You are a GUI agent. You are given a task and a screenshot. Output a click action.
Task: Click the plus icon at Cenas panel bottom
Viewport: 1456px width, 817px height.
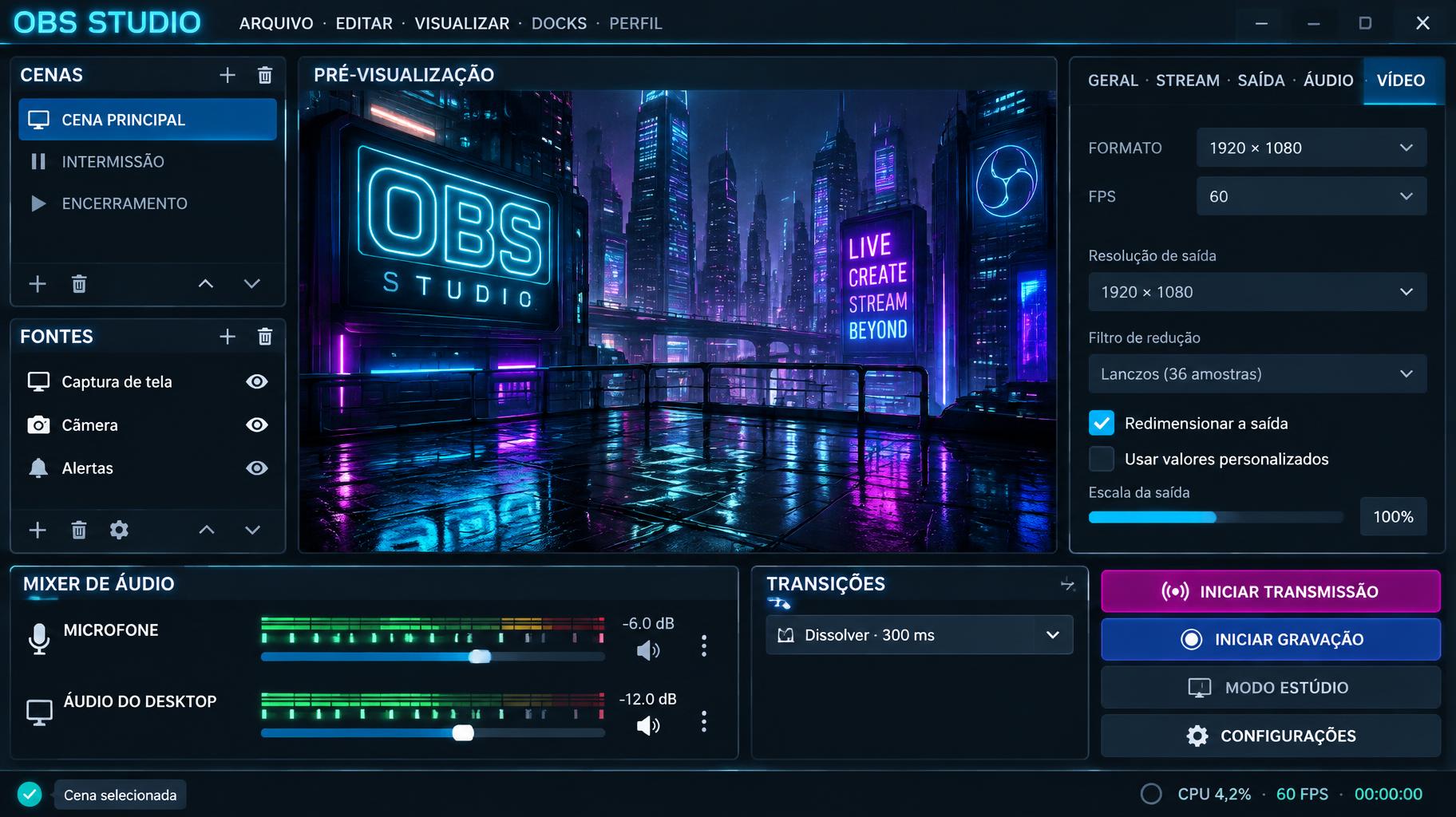[38, 284]
